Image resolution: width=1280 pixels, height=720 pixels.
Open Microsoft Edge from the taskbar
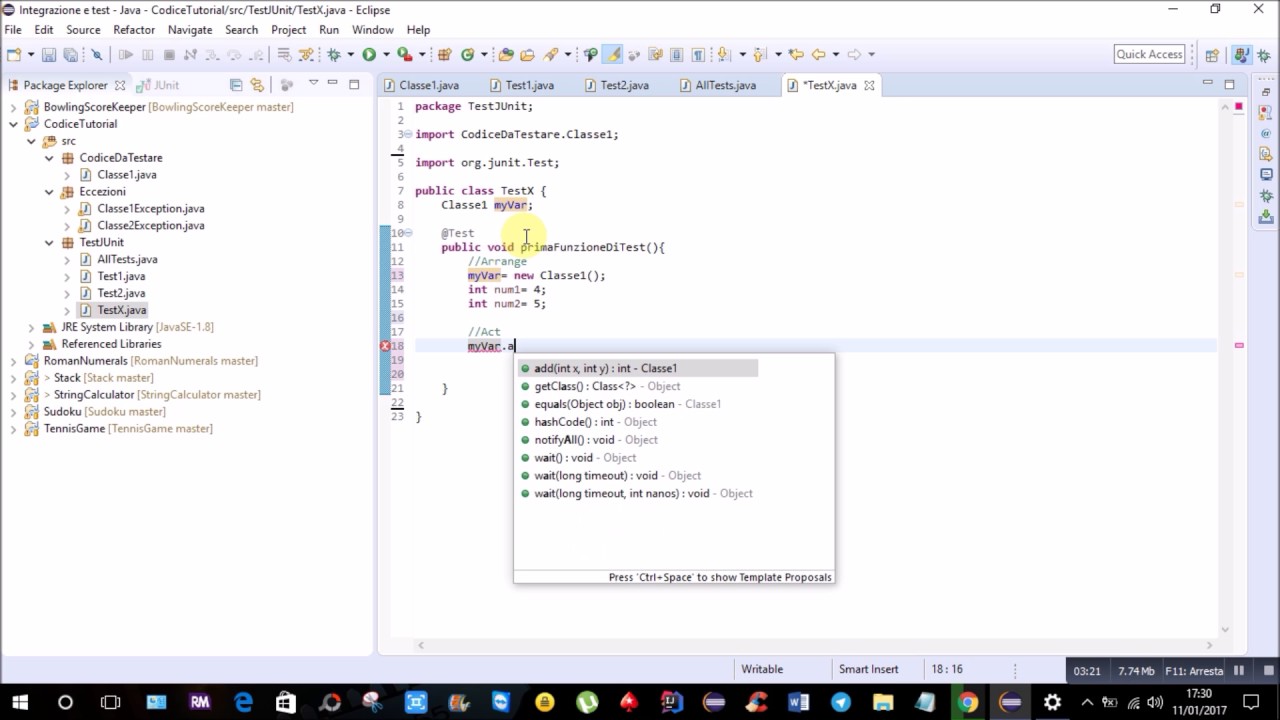pos(243,702)
